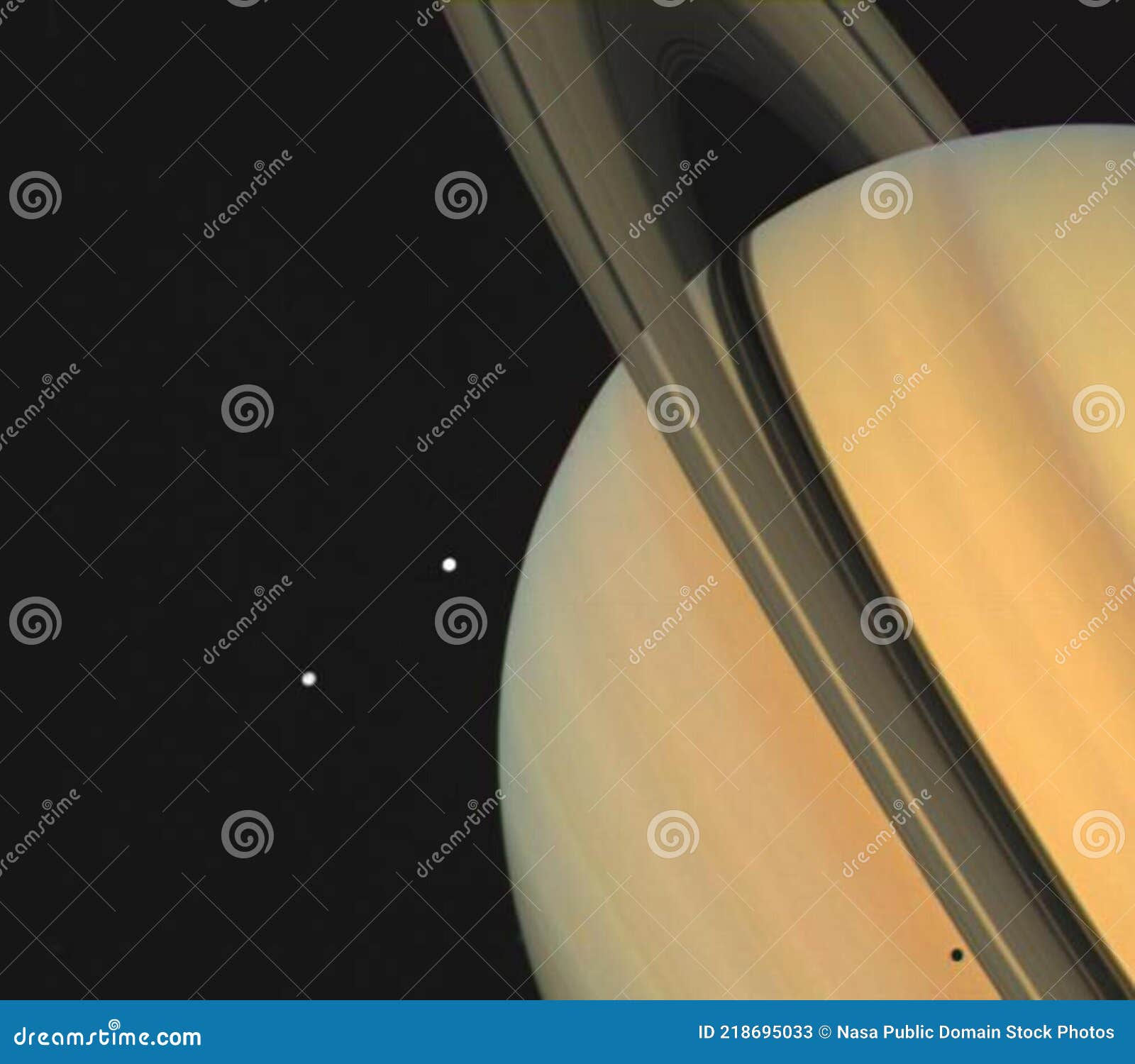1135x1064 pixels.
Task: Select the bright moon near Saturn's rings
Action: click(448, 564)
